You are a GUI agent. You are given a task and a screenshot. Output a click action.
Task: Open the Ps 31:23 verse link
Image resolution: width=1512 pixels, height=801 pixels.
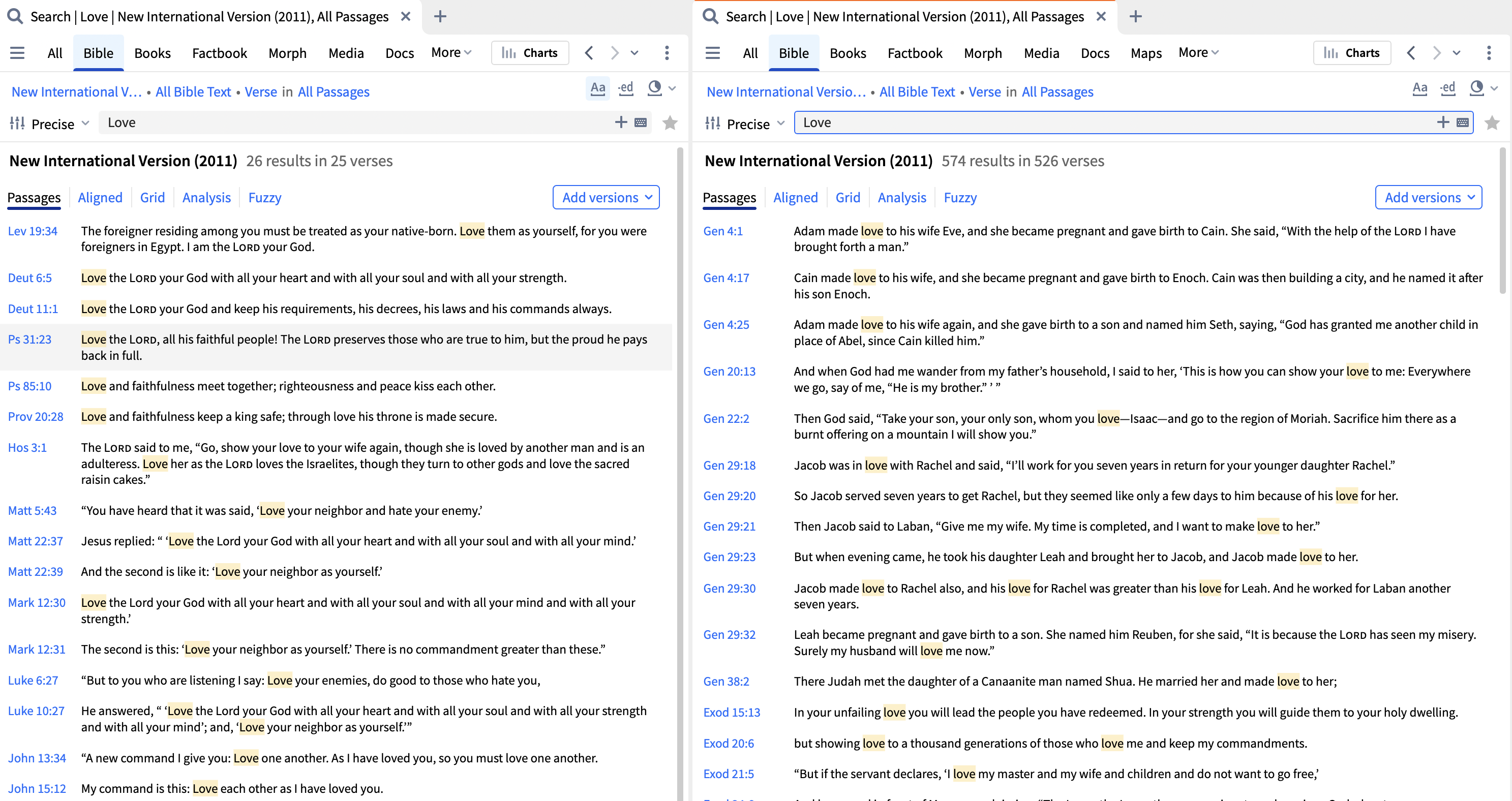click(29, 339)
